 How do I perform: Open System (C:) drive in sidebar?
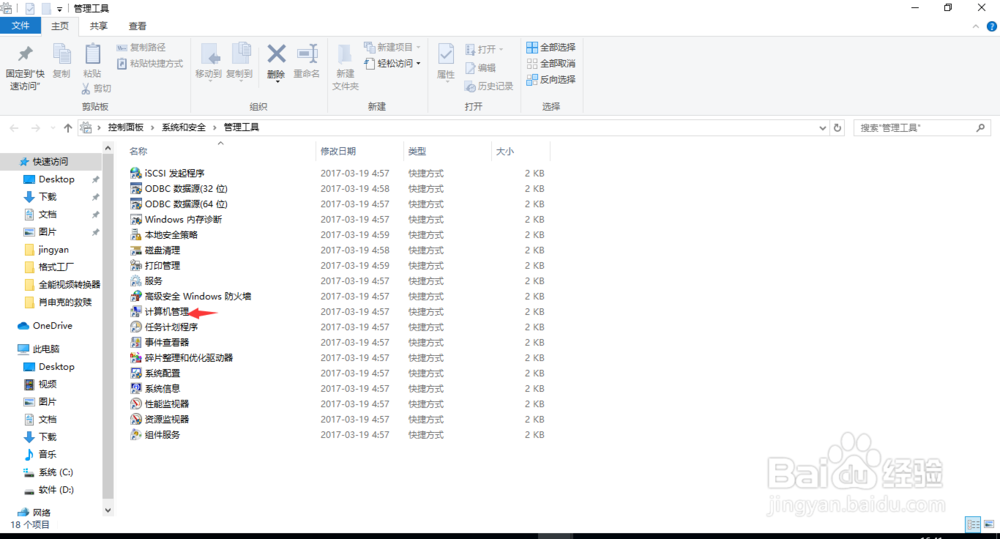48,472
